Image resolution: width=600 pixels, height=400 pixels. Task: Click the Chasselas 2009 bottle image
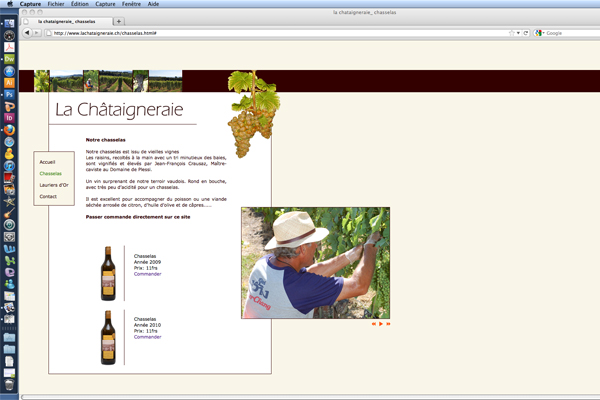click(108, 273)
